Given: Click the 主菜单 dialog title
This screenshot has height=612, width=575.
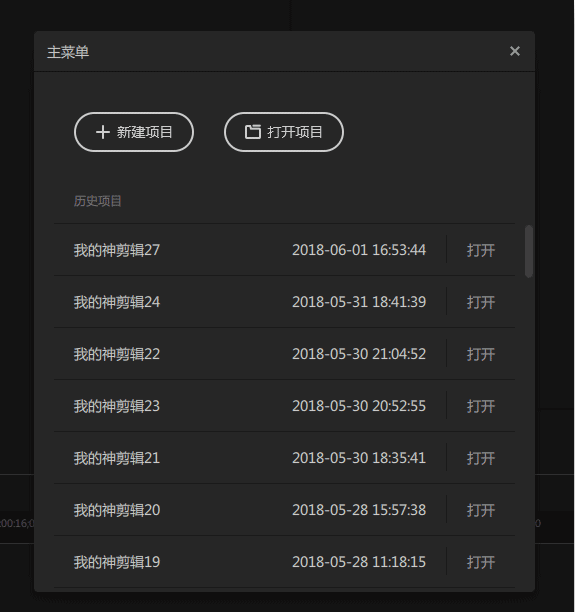Looking at the screenshot, I should pyautogui.click(x=68, y=52).
